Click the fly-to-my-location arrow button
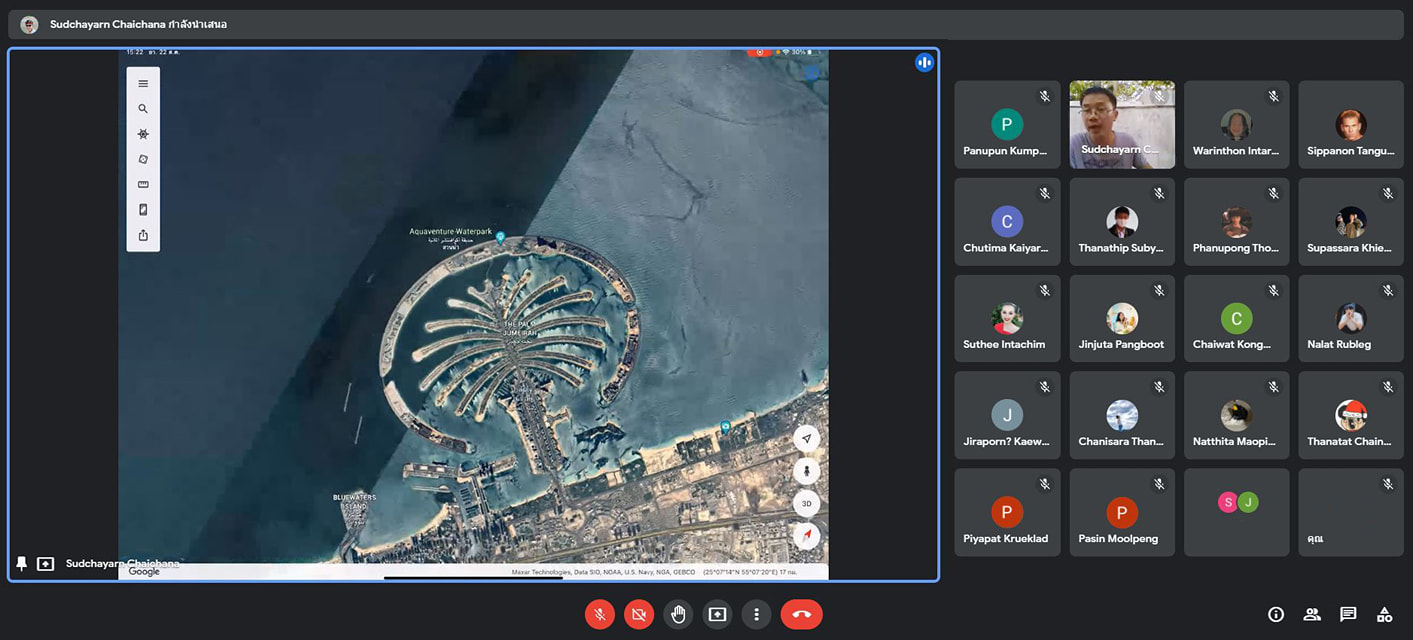1413x640 pixels. point(807,438)
